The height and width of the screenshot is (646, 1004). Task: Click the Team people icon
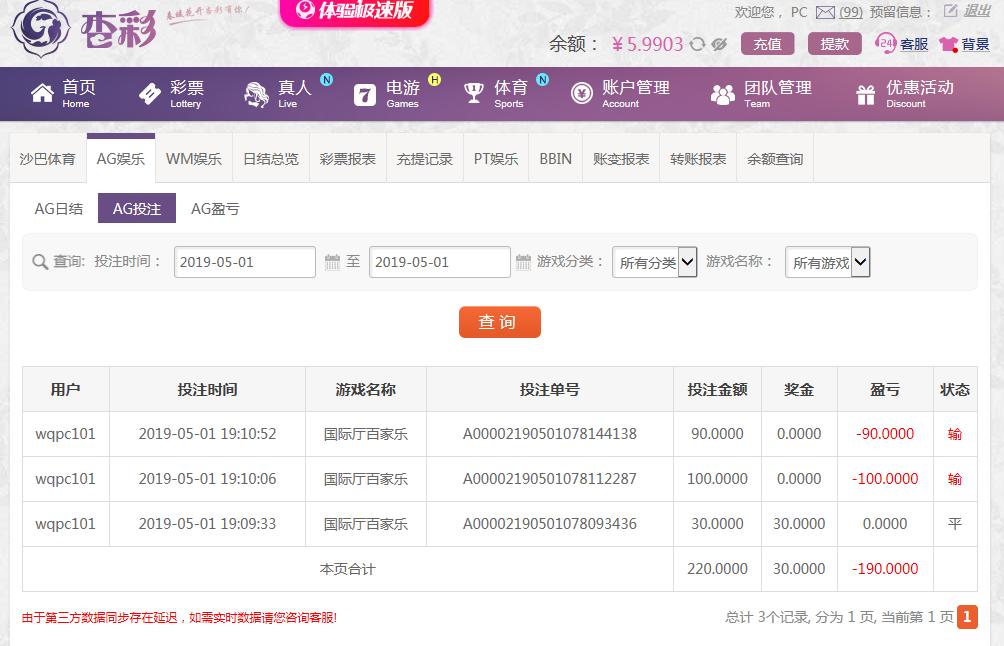click(x=723, y=95)
